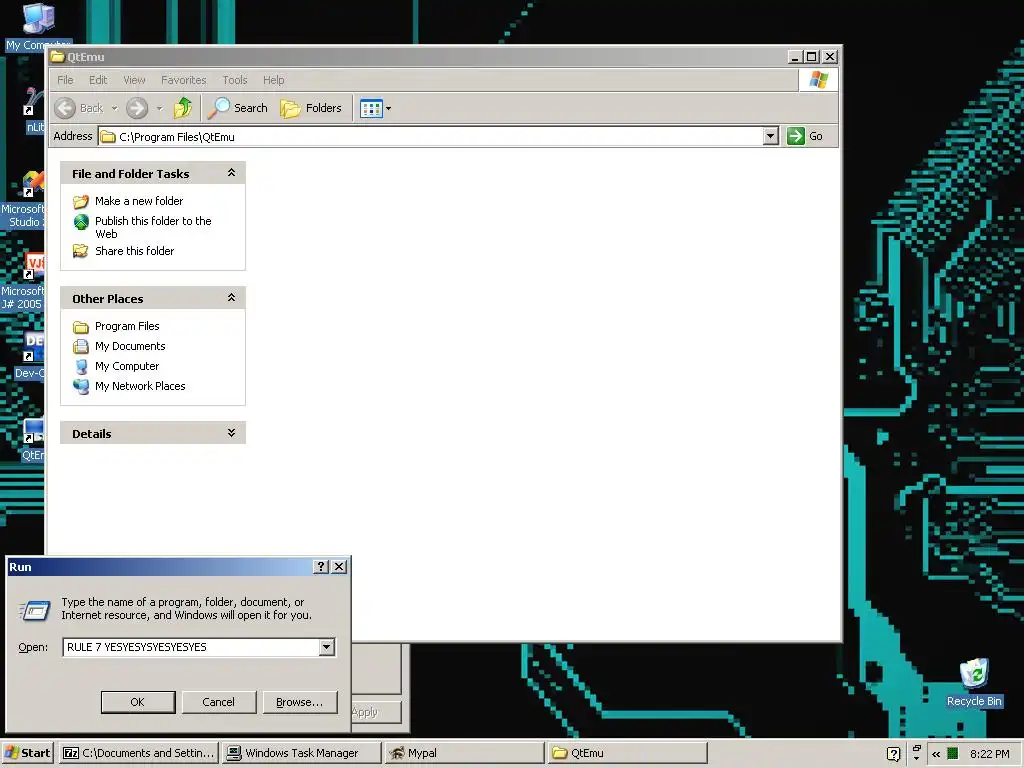Image resolution: width=1024 pixels, height=768 pixels.
Task: Switch to C:\Documents and Settin... taskbar item
Action: click(x=138, y=753)
